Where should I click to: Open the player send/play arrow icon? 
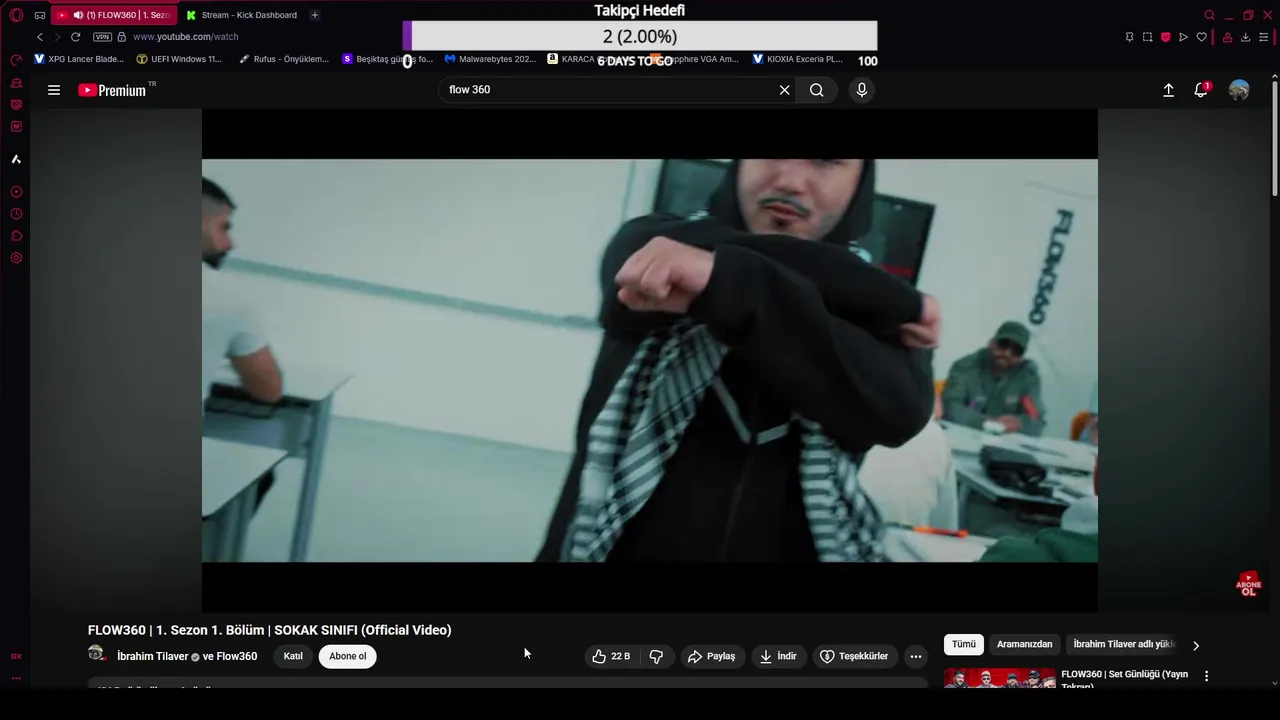click(x=1183, y=37)
